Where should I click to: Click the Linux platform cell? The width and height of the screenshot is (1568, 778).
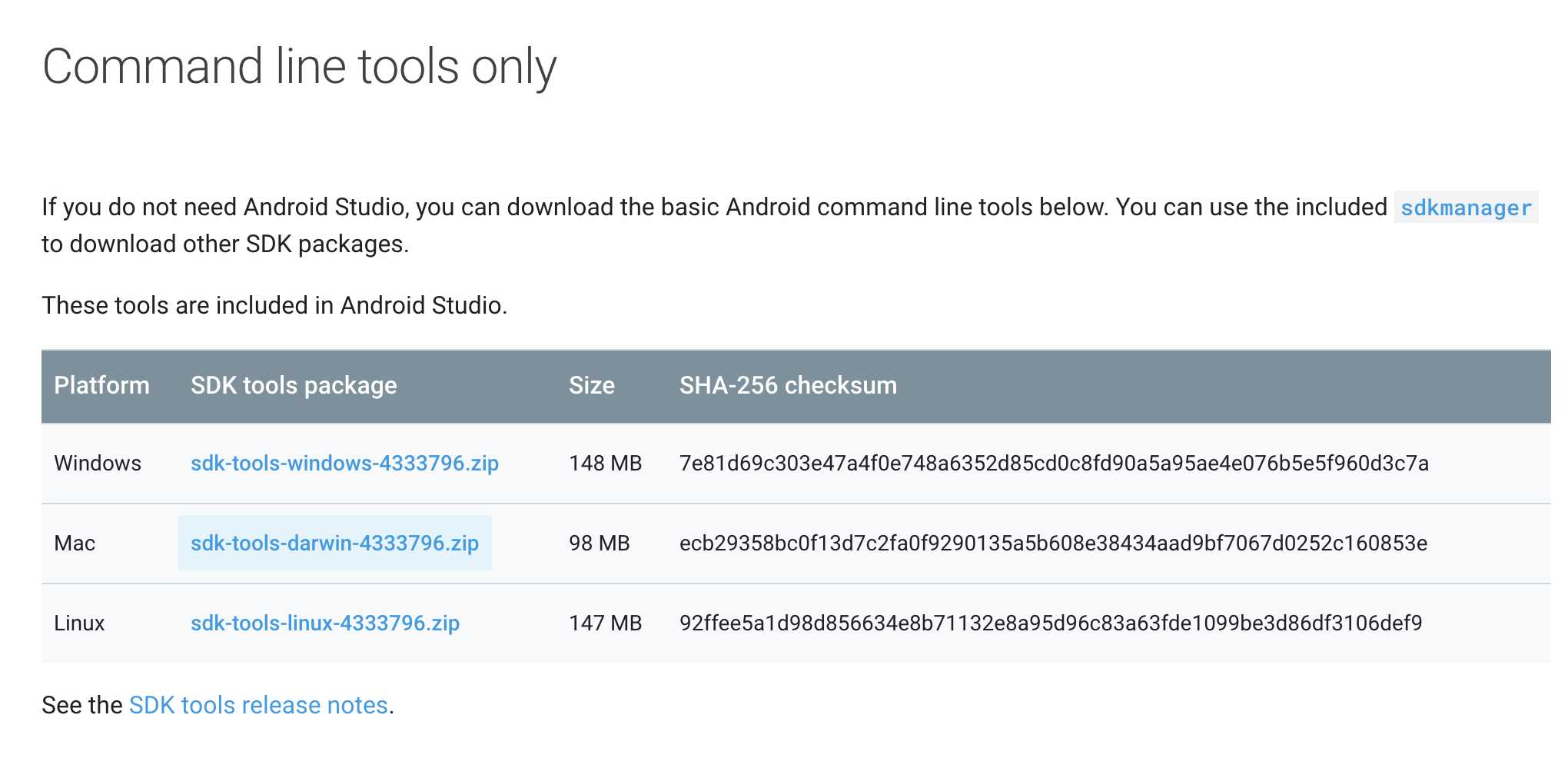click(x=79, y=623)
